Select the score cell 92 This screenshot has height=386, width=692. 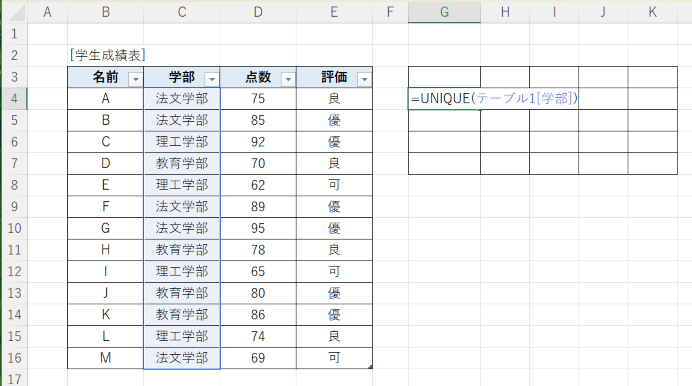(258, 142)
